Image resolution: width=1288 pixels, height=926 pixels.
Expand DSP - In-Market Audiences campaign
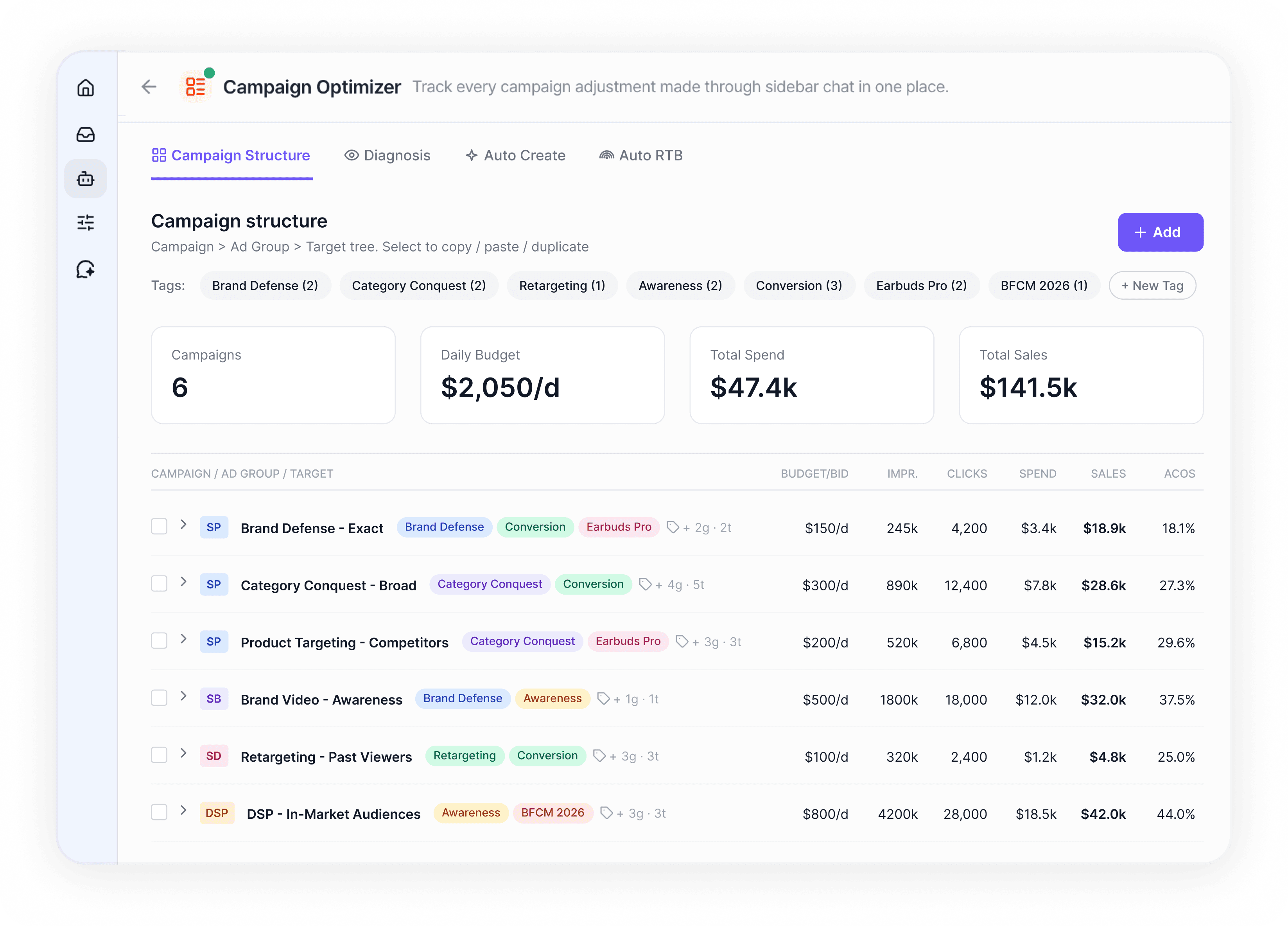tap(183, 811)
